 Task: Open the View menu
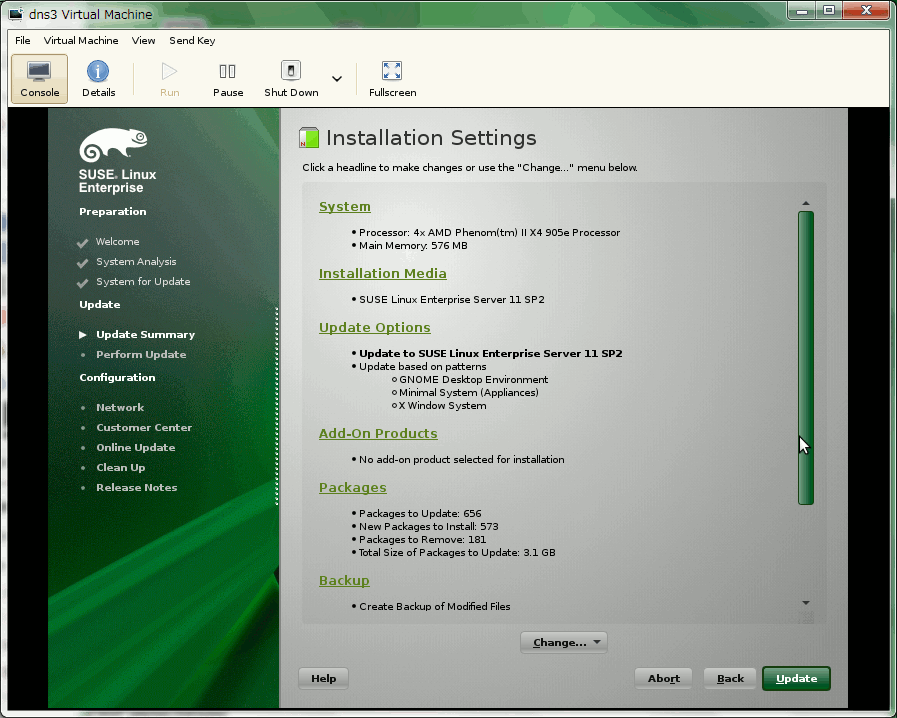(x=143, y=41)
